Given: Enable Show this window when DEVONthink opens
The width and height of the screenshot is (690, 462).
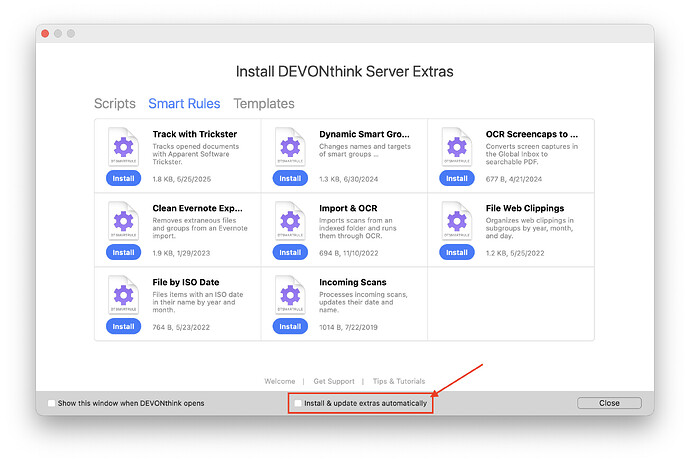Looking at the screenshot, I should (51, 403).
